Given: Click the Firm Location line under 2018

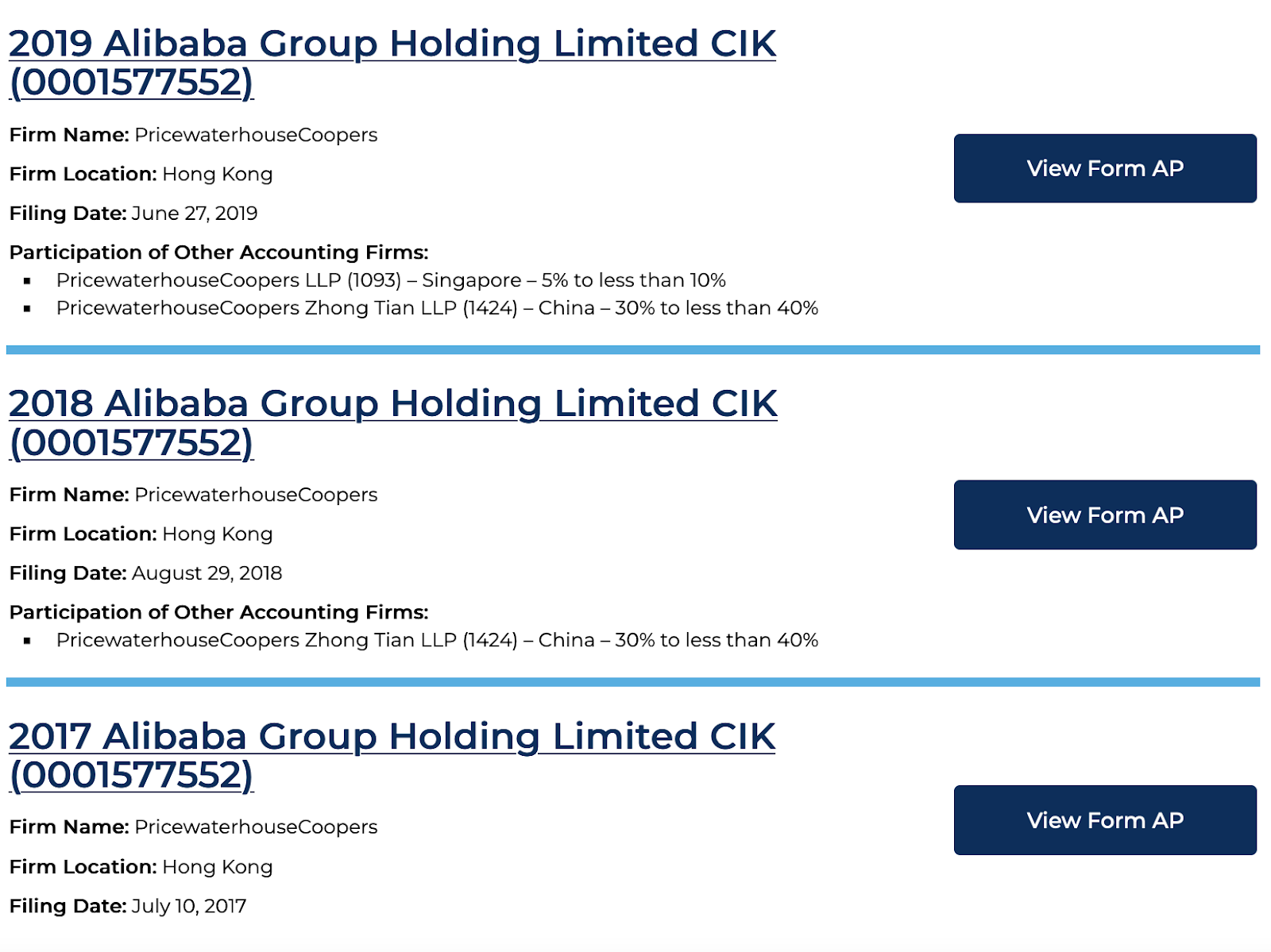Looking at the screenshot, I should 141,534.
